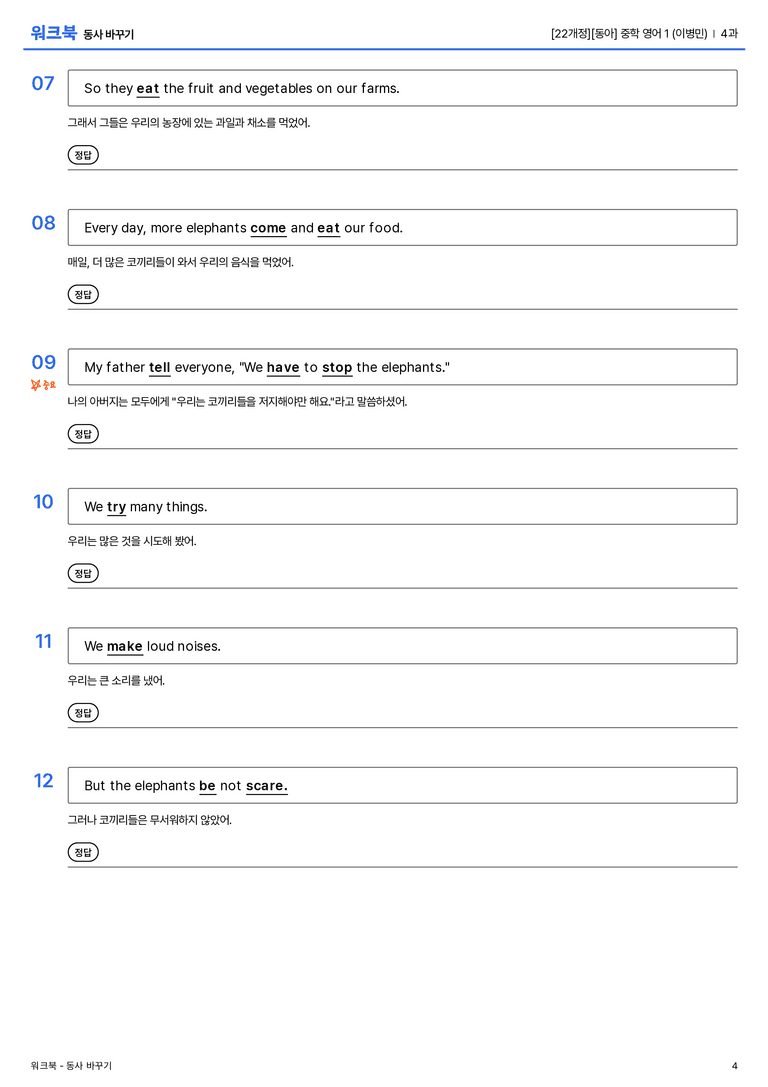This screenshot has height=1087, width=768.
Task: Click the underlined verb 'stop'
Action: pyautogui.click(x=338, y=367)
